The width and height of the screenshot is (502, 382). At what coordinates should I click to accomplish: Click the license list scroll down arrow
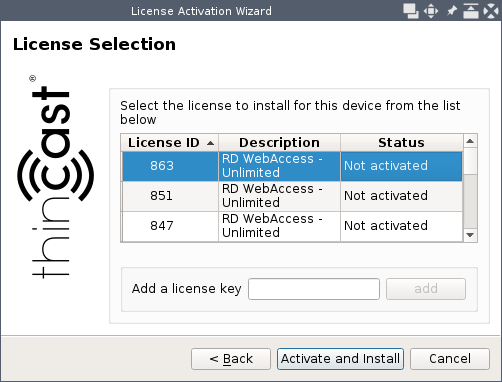(x=470, y=235)
